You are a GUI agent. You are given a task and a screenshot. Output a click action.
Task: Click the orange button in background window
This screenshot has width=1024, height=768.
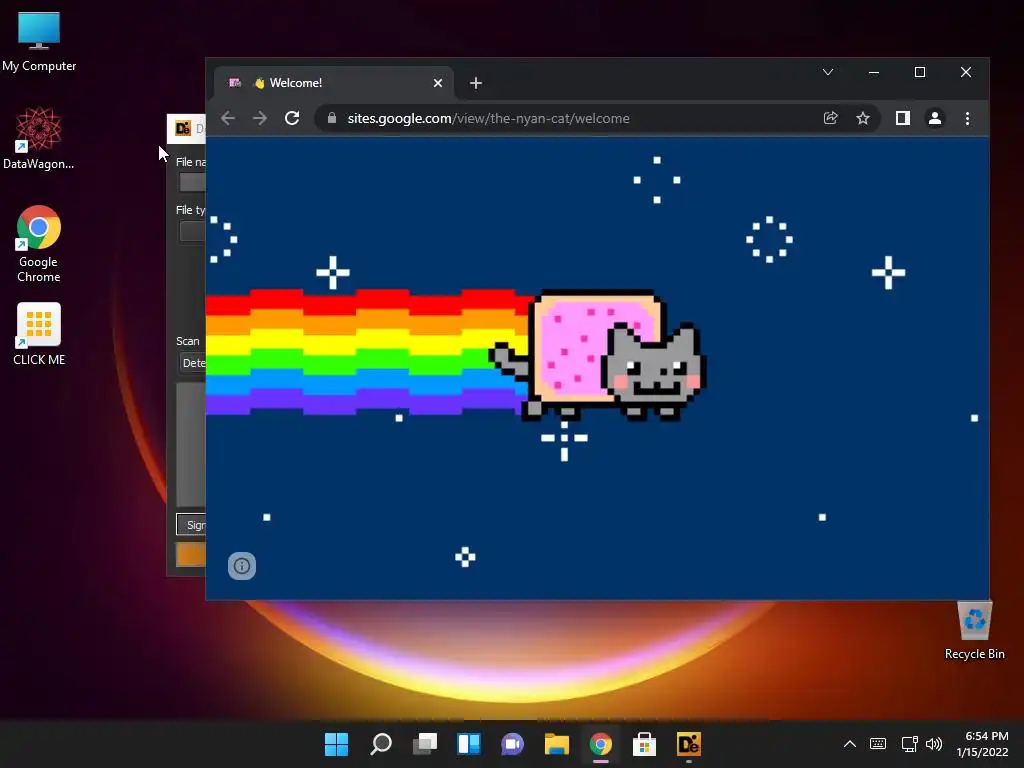(191, 554)
